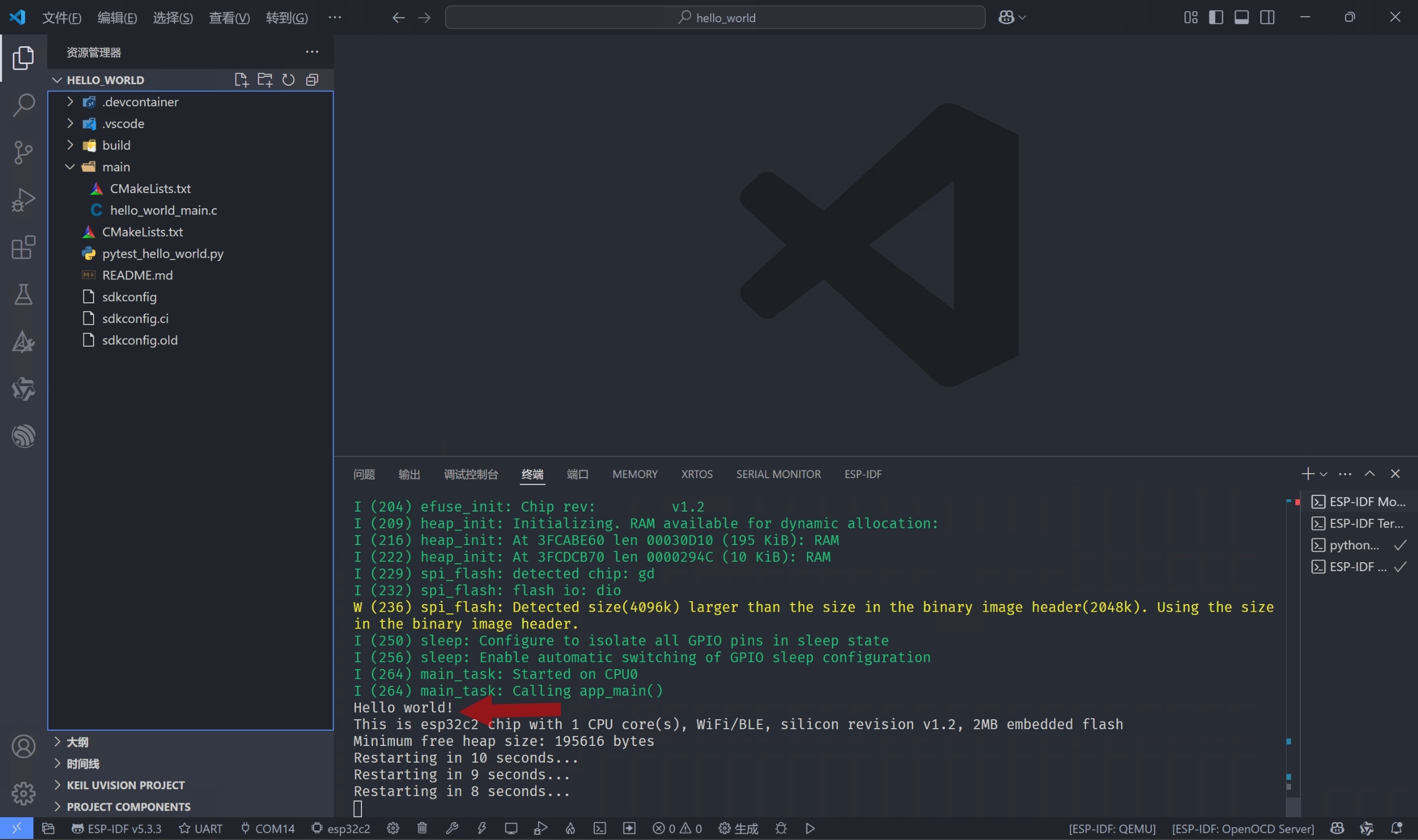The image size is (1418, 840).
Task: Open the Espressif ESP-IDF sidebar view
Action: pos(23,436)
